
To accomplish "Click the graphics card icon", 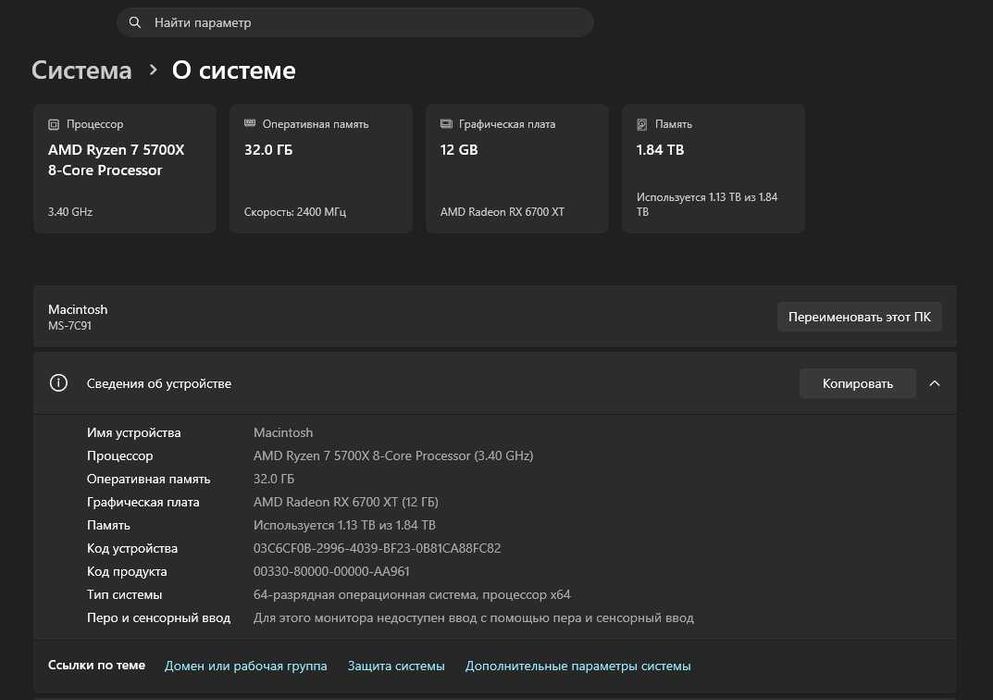I will point(446,124).
